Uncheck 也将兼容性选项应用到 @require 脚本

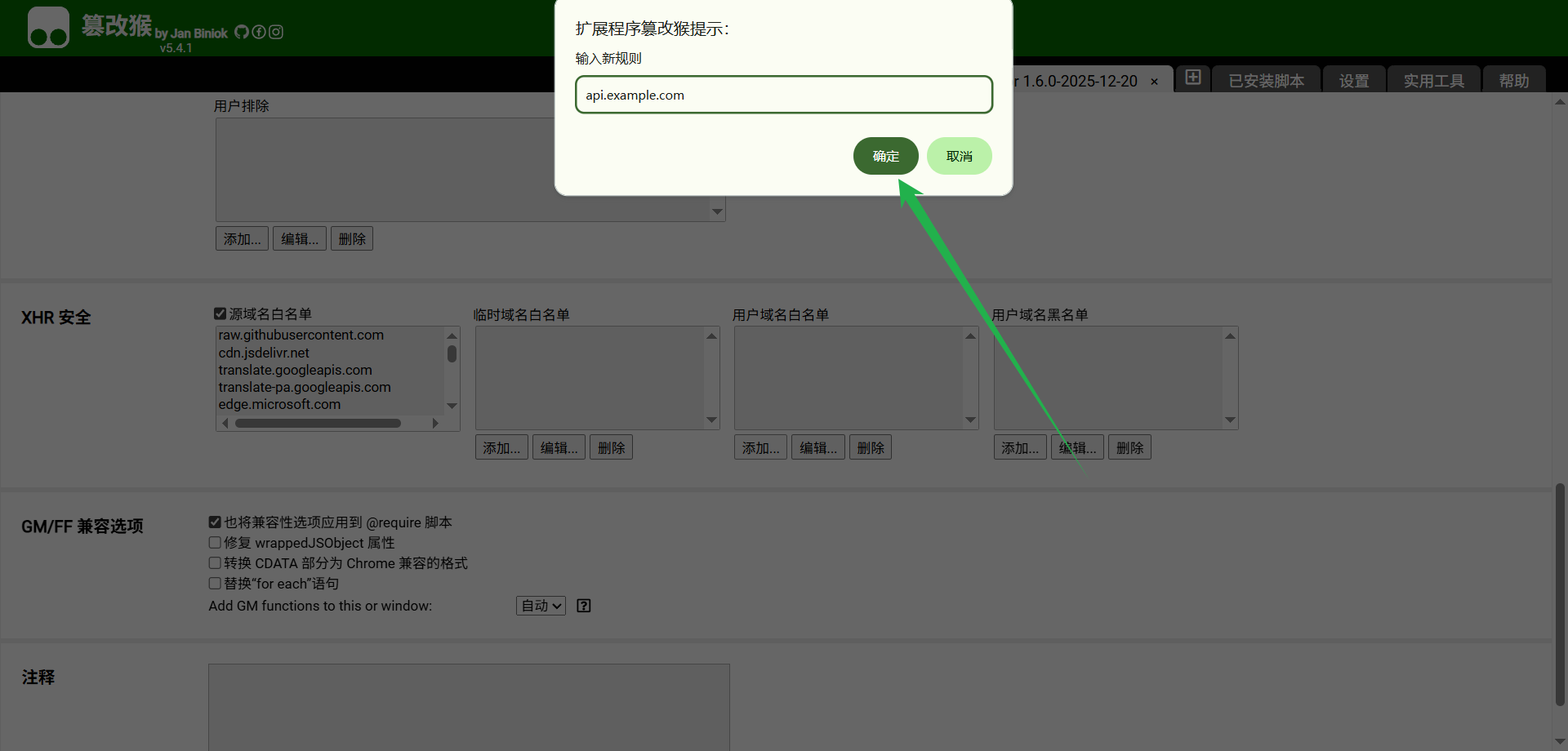215,522
